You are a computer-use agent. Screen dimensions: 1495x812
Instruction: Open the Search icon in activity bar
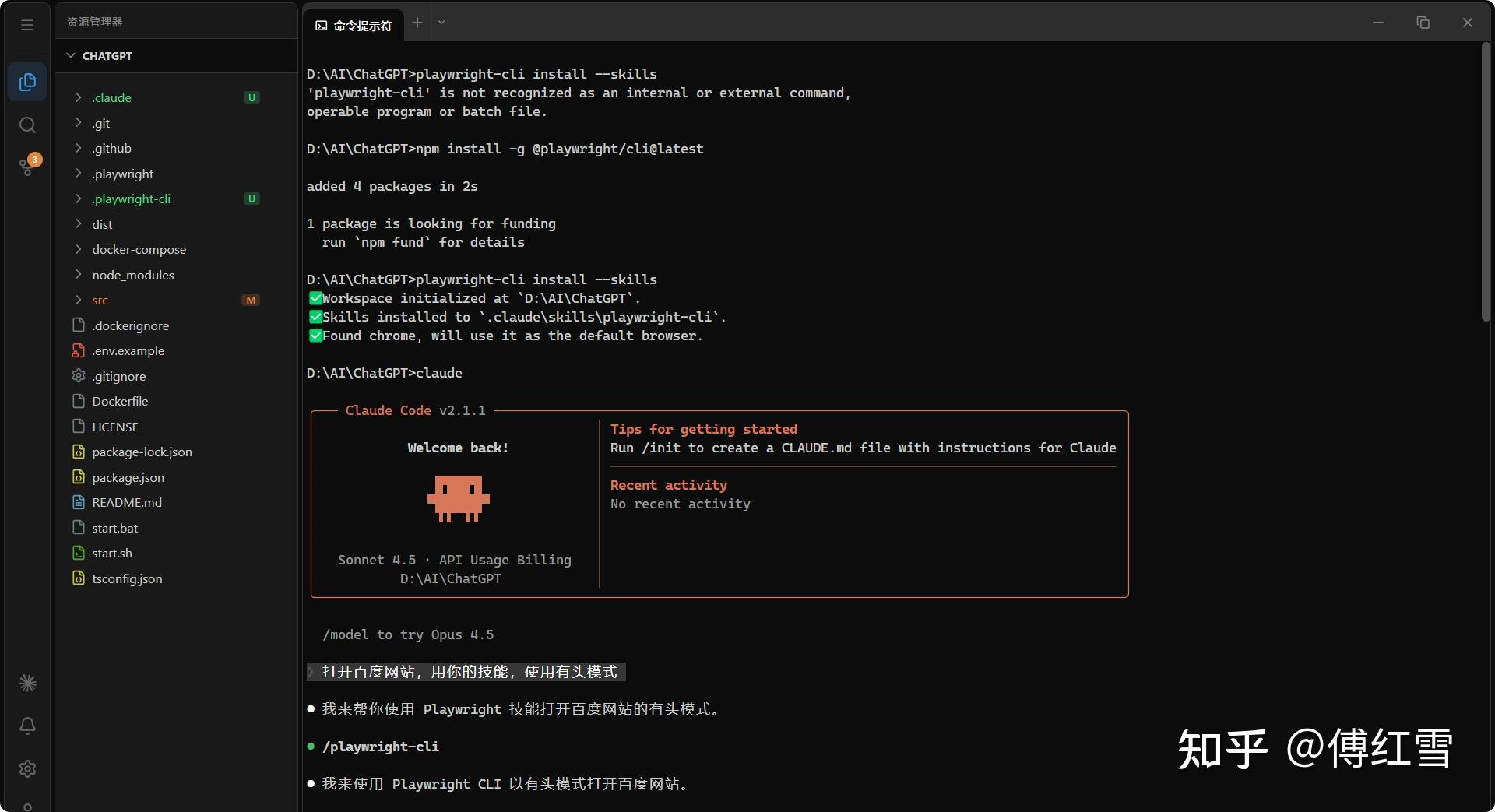[27, 125]
